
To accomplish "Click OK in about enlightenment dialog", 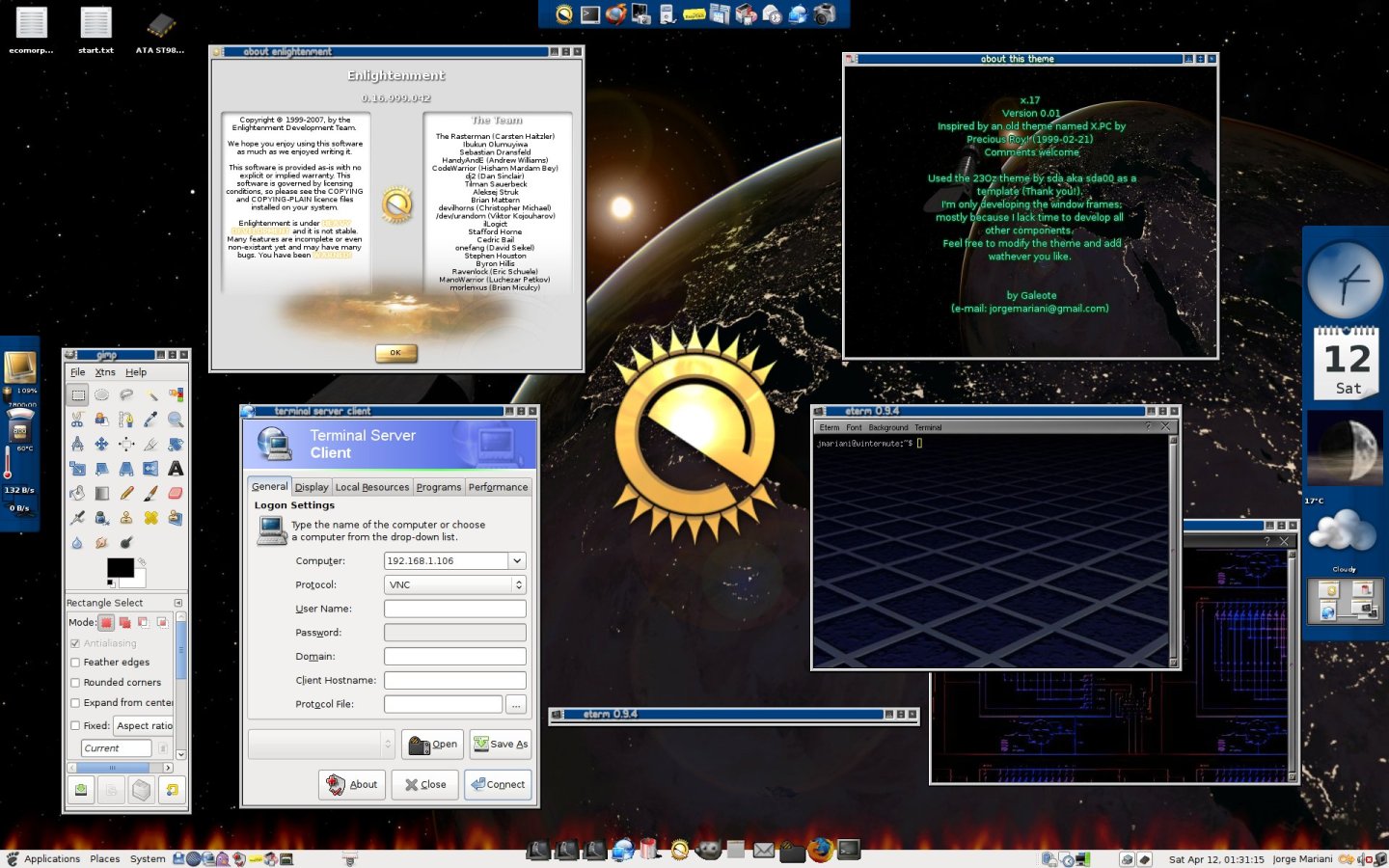I will [x=395, y=353].
